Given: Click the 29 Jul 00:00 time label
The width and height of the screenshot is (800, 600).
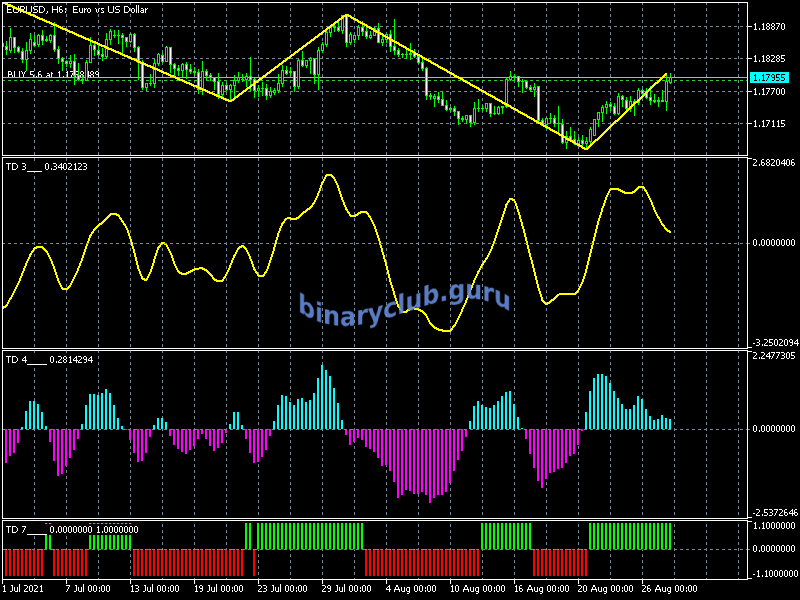Looking at the screenshot, I should tap(350, 588).
